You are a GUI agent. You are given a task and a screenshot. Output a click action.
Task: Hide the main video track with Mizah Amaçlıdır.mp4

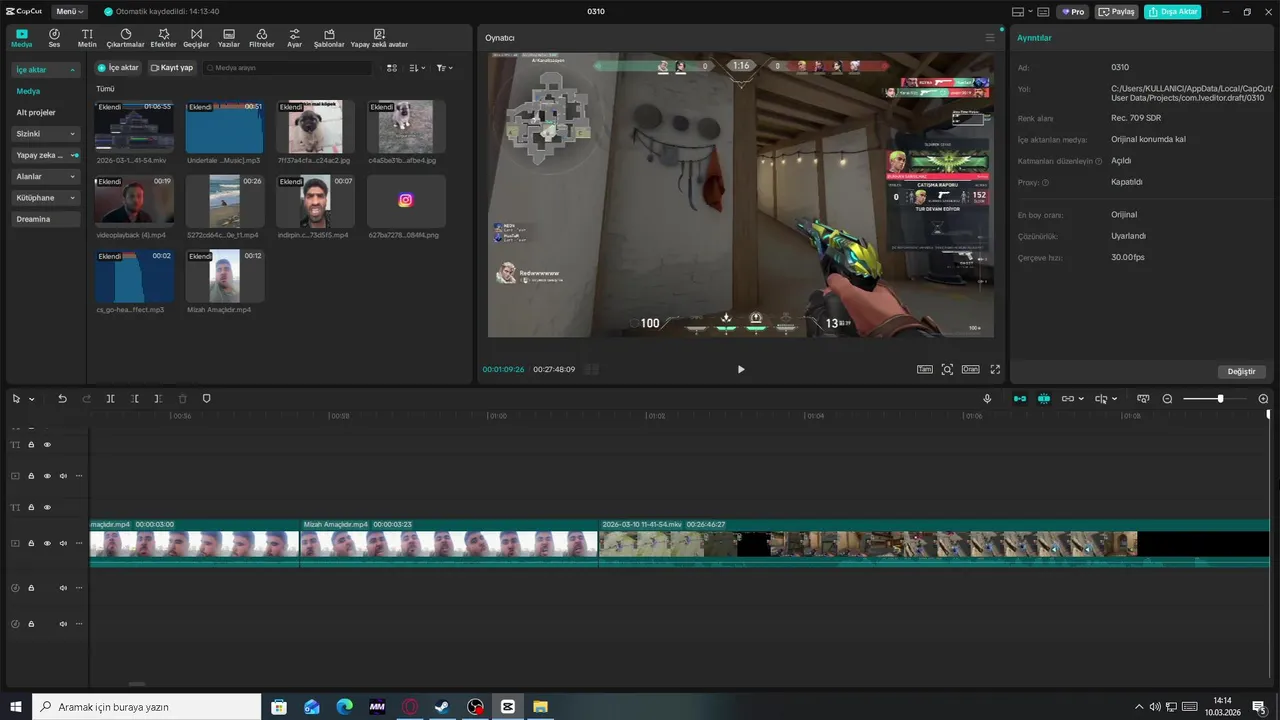point(47,544)
